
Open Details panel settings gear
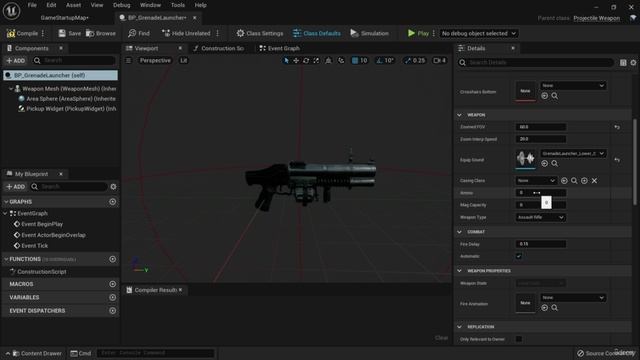point(633,62)
